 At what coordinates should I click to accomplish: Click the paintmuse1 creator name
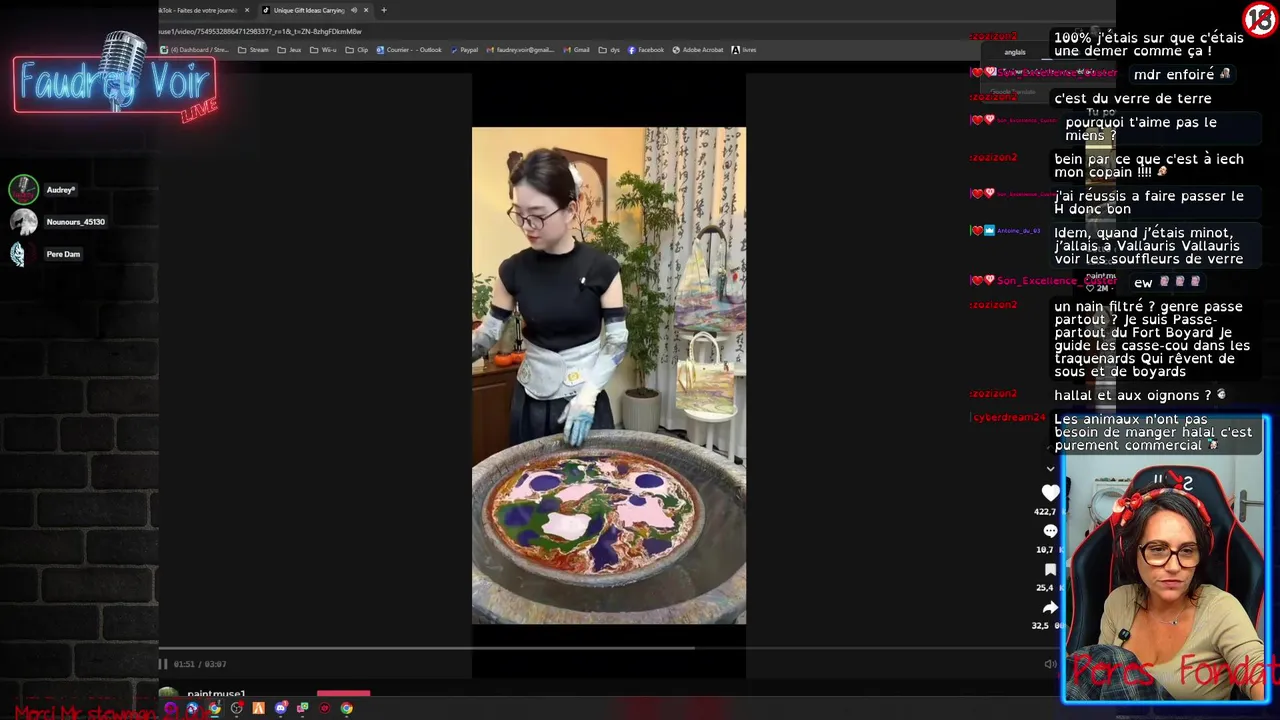click(216, 694)
